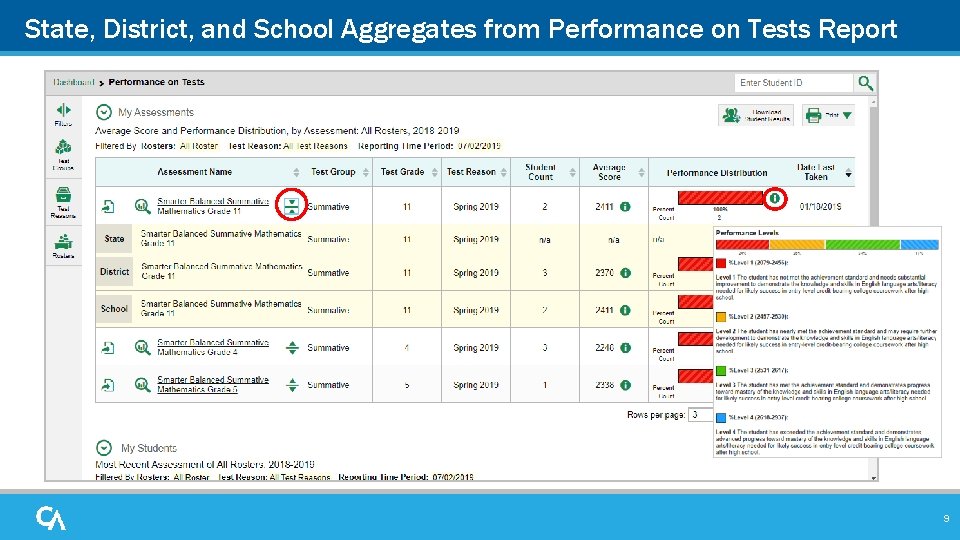The width and height of the screenshot is (960, 540).
Task: Click info icon beside School average 2411
Action: [625, 310]
